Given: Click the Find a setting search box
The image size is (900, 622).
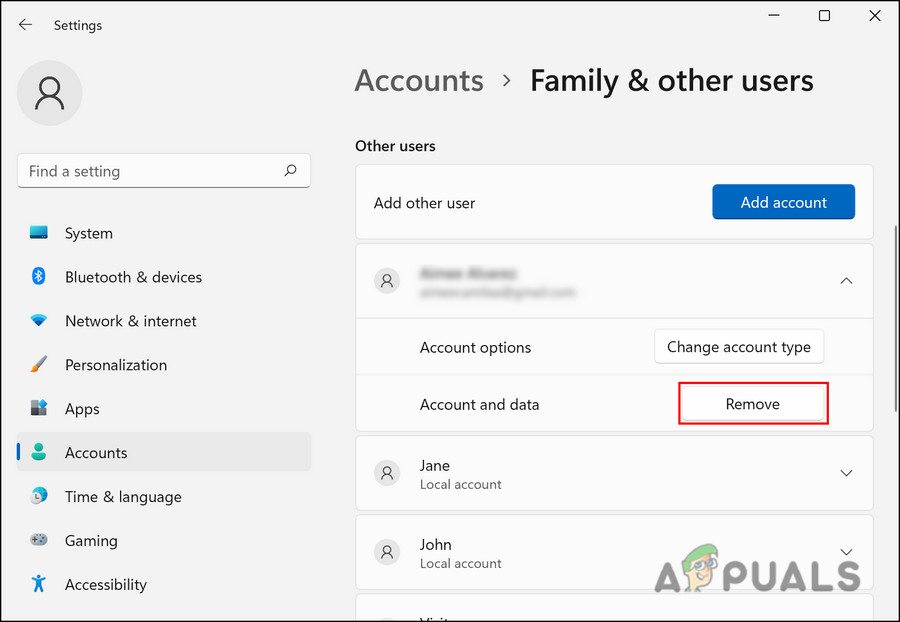Looking at the screenshot, I should [150, 171].
